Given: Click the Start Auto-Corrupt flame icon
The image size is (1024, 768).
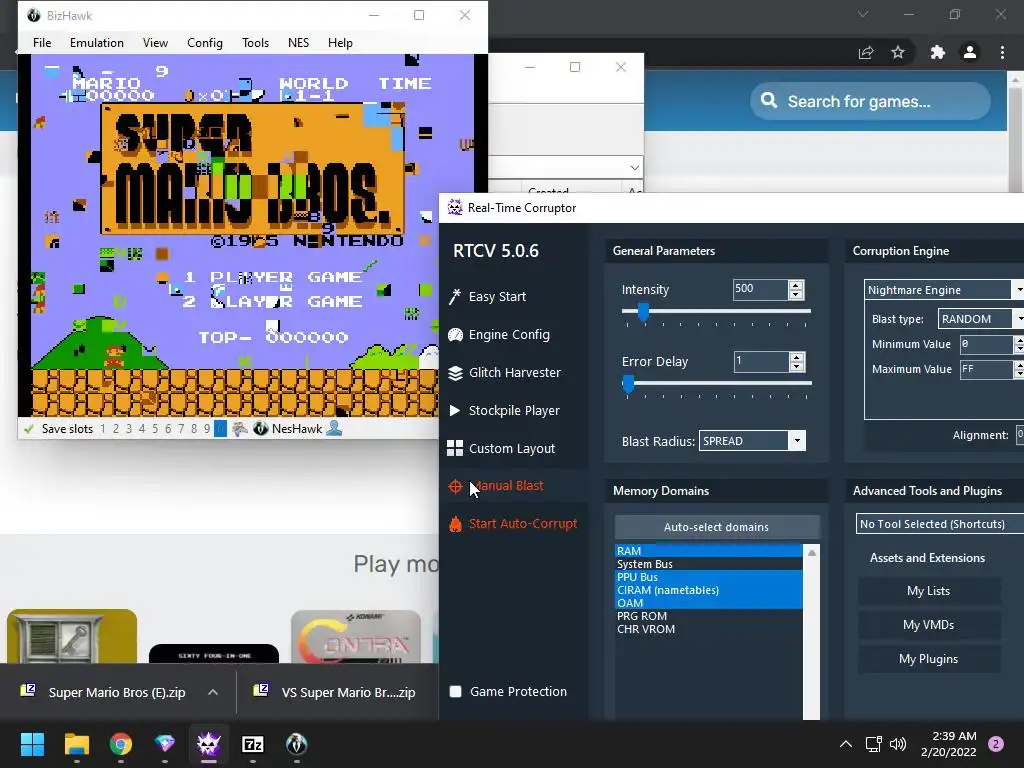Looking at the screenshot, I should pyautogui.click(x=455, y=524).
